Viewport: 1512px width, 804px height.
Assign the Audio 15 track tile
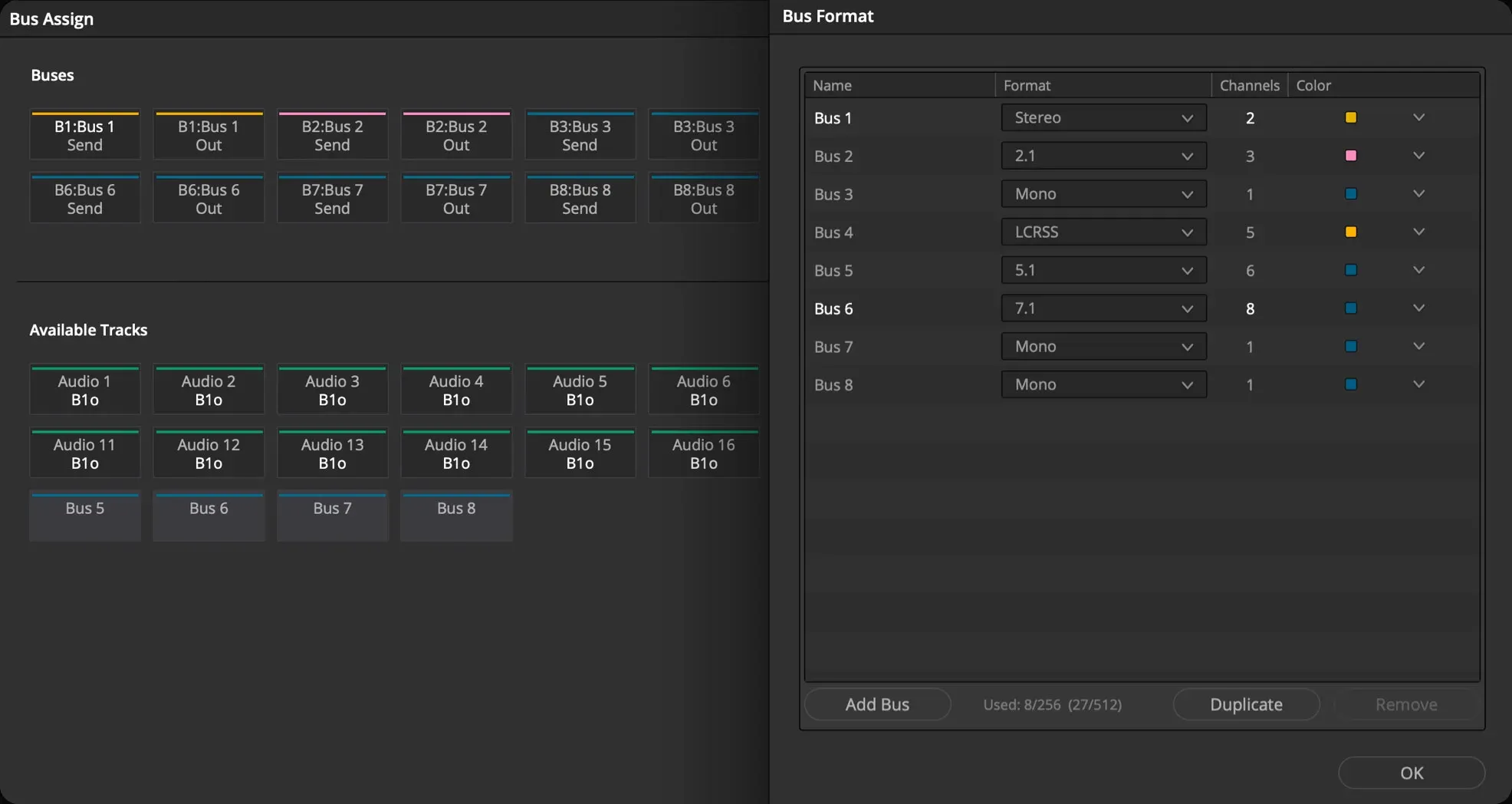pos(580,453)
